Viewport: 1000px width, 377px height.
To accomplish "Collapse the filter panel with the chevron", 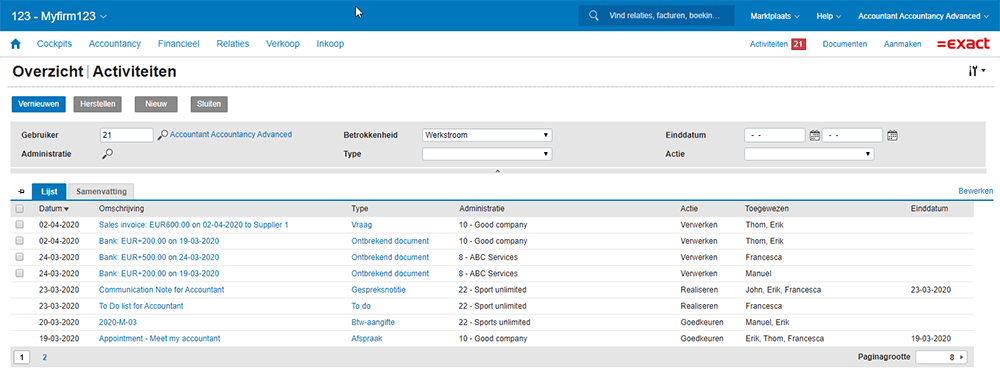I will (497, 171).
